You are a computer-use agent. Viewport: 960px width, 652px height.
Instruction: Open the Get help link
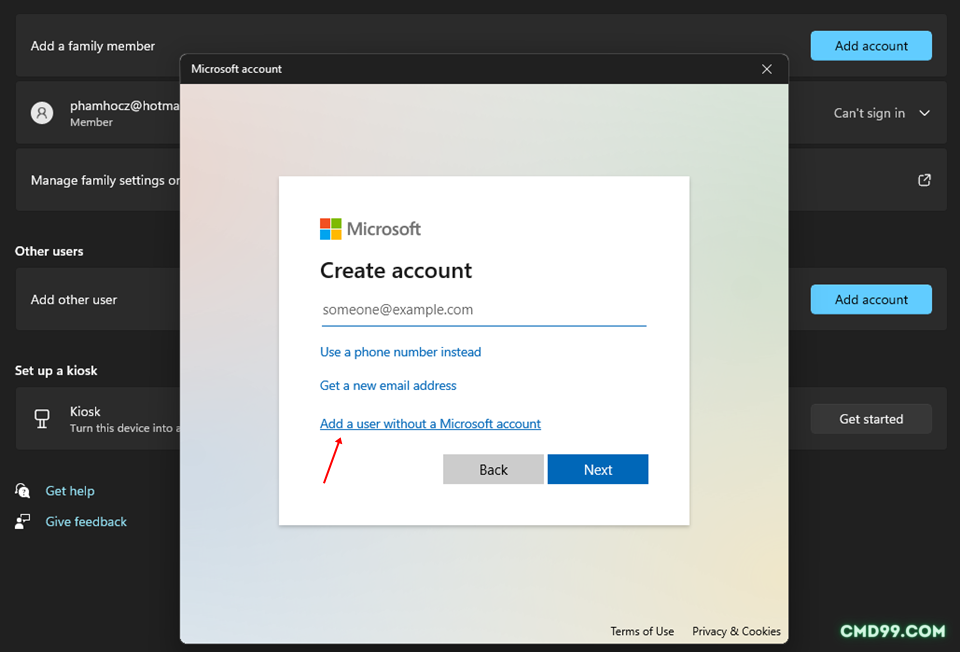click(70, 491)
